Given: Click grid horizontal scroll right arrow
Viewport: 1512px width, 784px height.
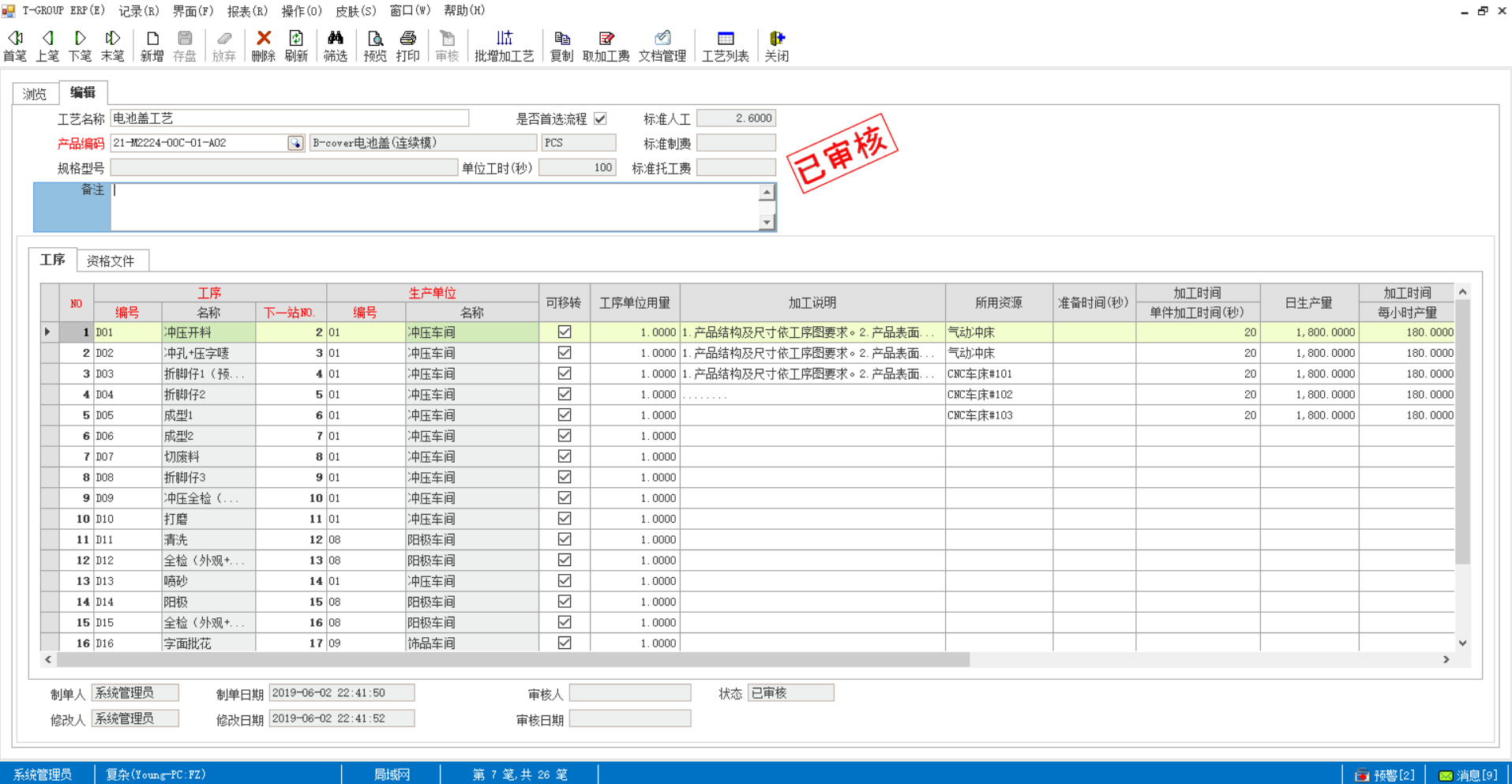Looking at the screenshot, I should [1446, 659].
